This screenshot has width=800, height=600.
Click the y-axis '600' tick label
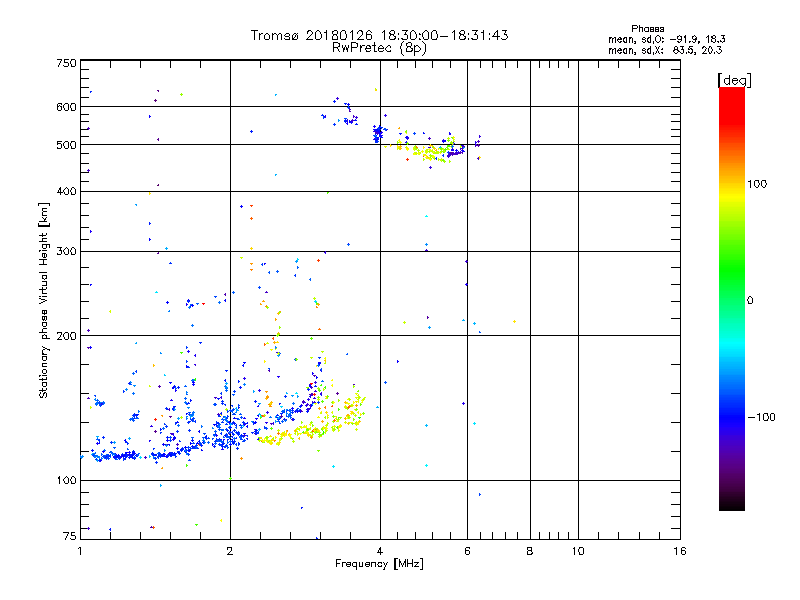click(x=66, y=107)
